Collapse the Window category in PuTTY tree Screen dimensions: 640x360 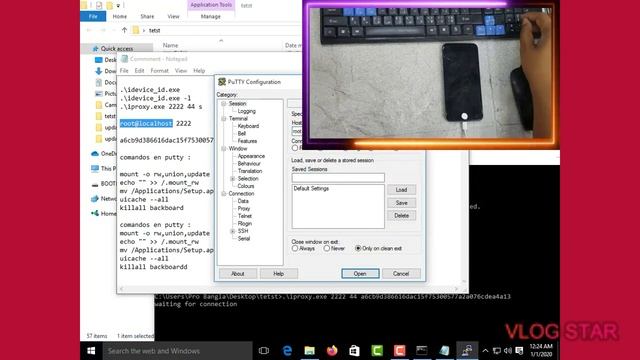click(224, 149)
